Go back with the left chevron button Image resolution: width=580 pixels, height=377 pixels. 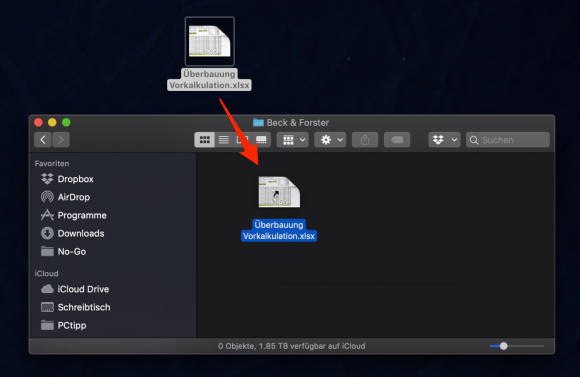click(x=43, y=140)
